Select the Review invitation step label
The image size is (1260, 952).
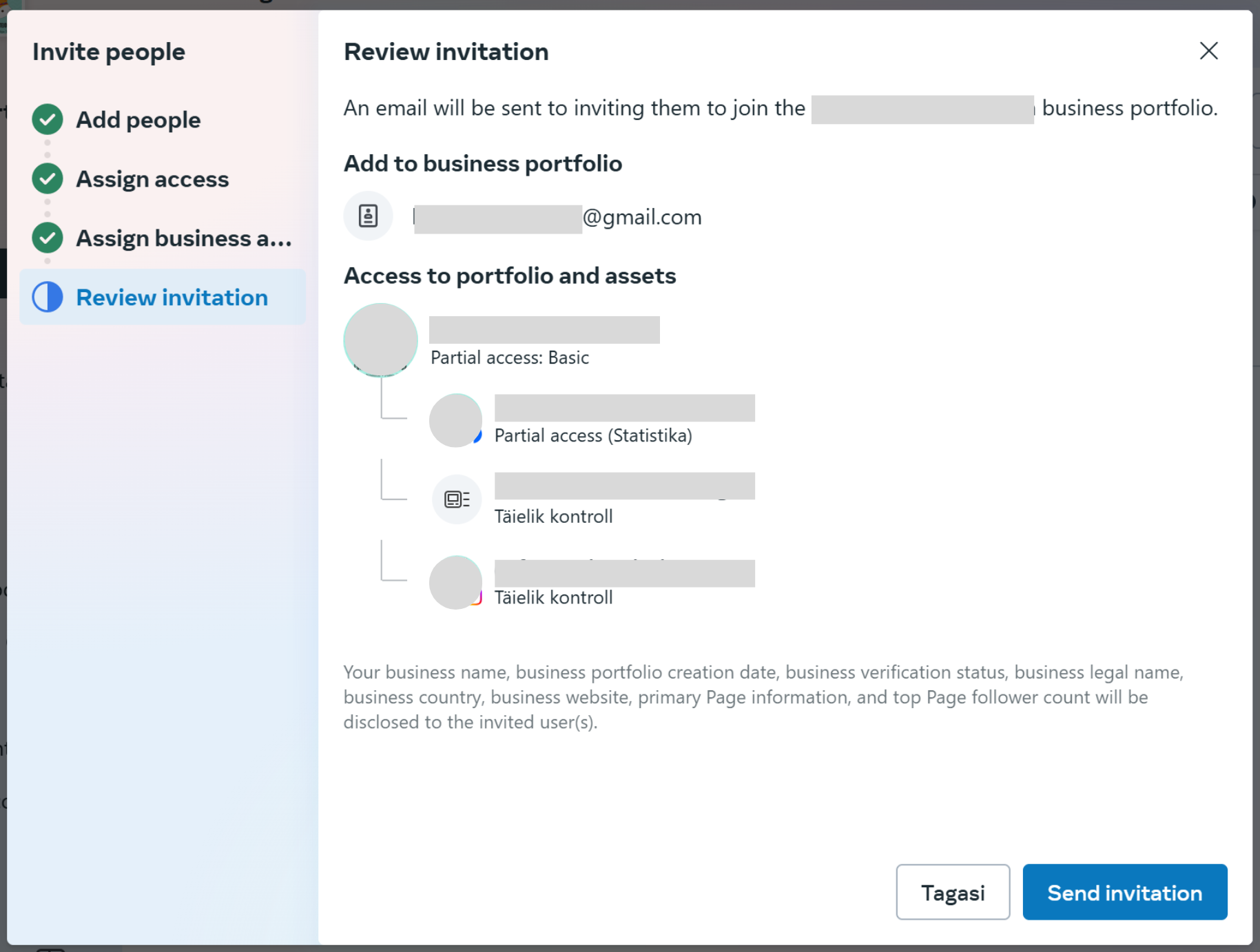click(172, 298)
